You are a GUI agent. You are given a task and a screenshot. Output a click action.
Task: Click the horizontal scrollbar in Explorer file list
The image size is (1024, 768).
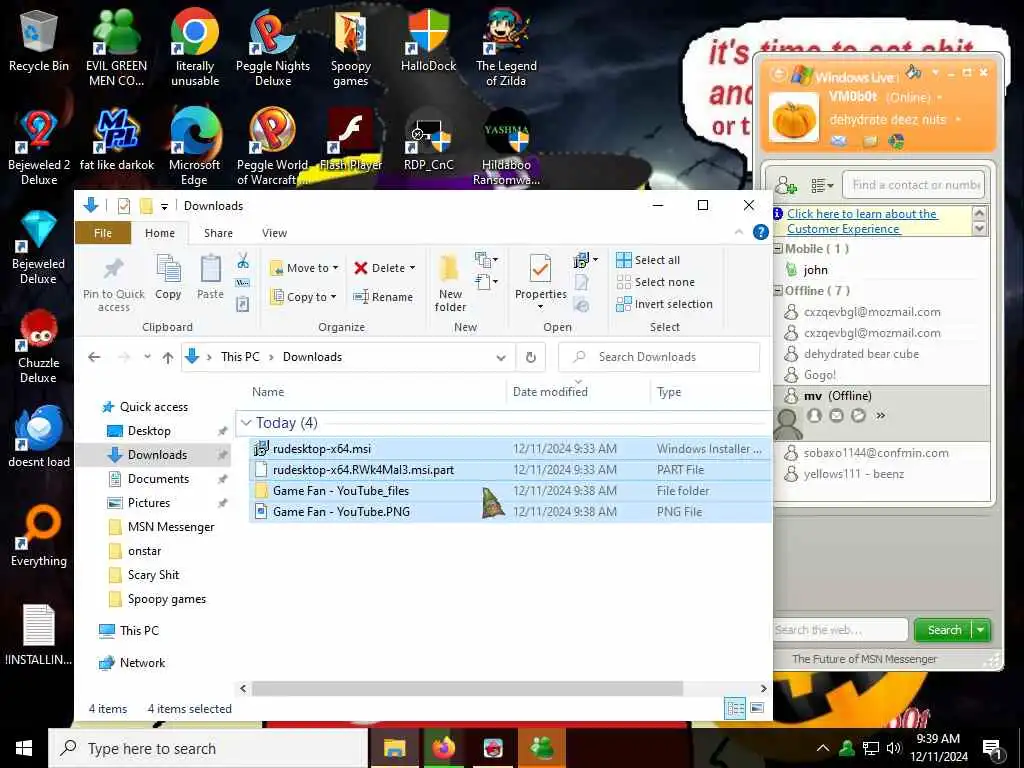(468, 689)
